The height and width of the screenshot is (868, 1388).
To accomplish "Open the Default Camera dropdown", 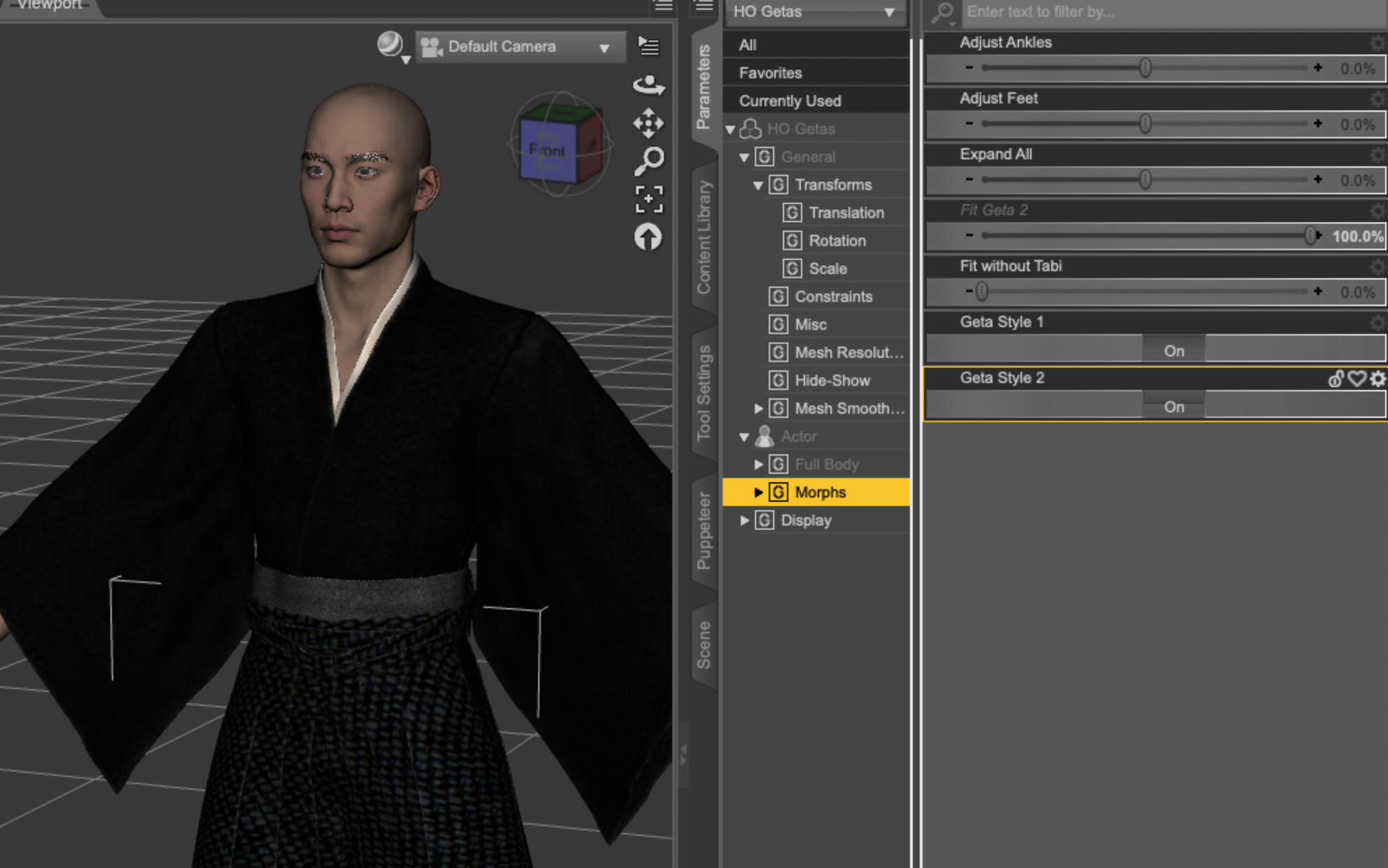I will 520,47.
